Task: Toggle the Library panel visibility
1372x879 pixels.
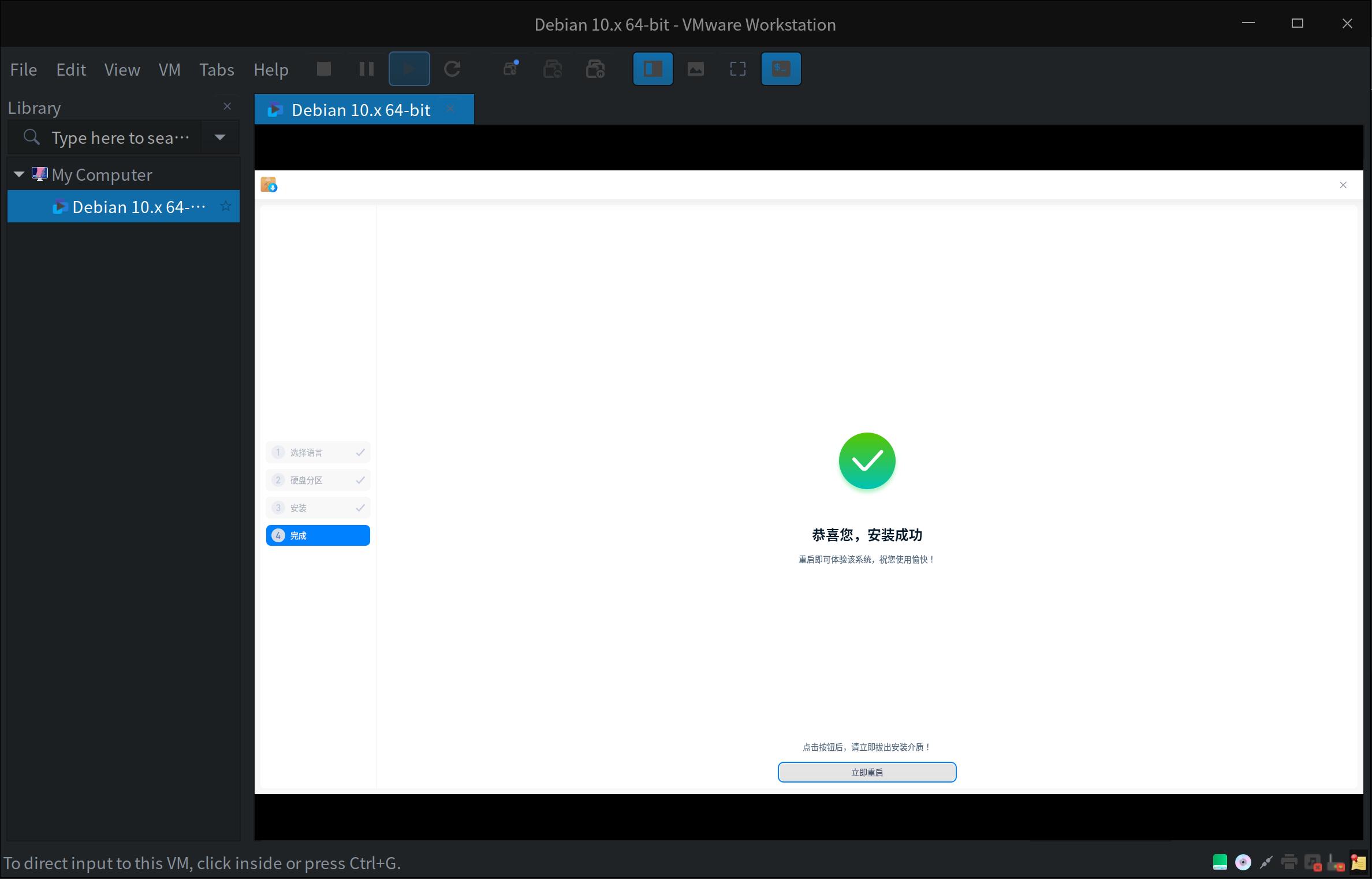Action: coord(653,69)
